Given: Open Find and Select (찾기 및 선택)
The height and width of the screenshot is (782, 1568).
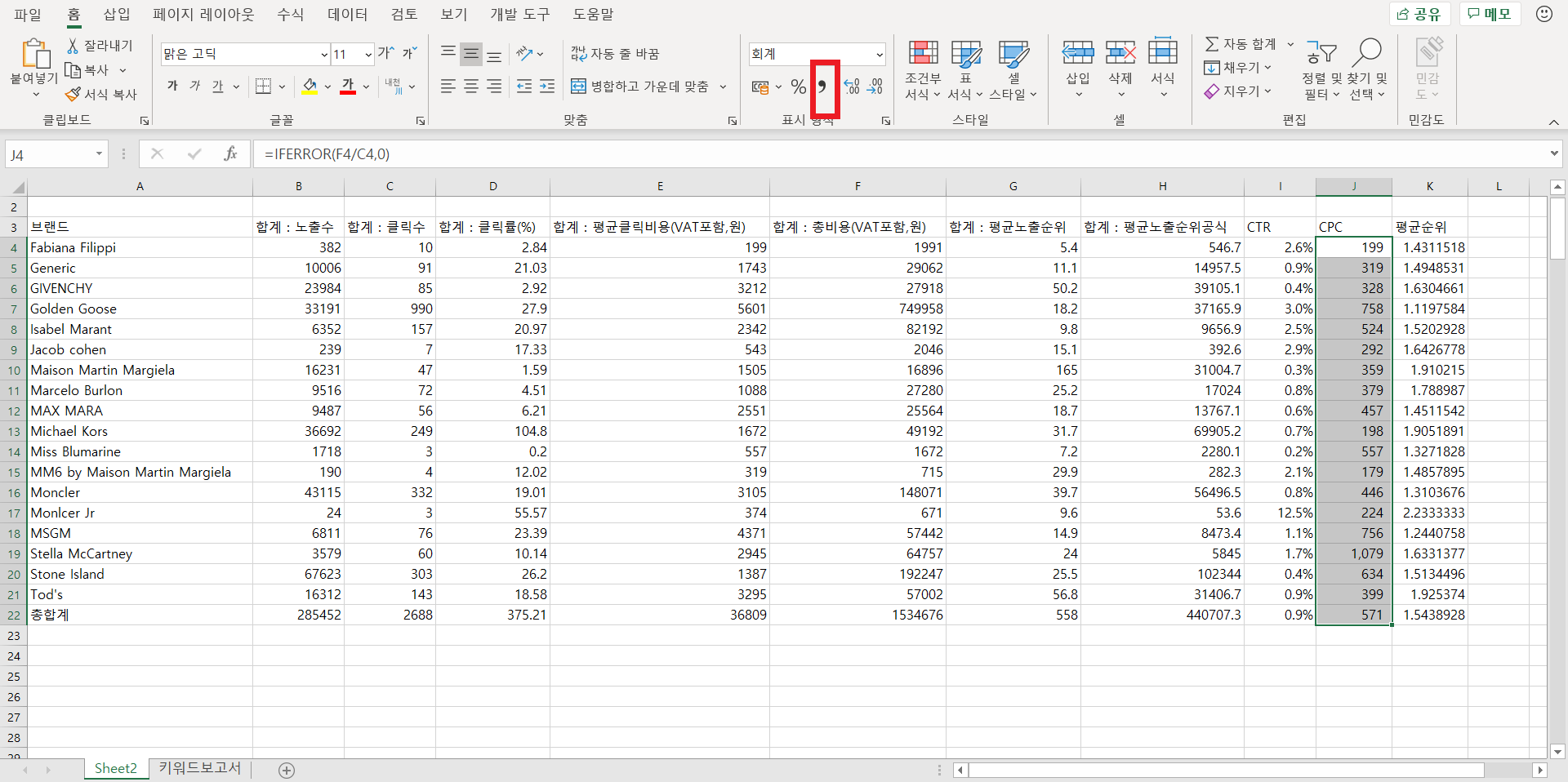Looking at the screenshot, I should [1368, 70].
